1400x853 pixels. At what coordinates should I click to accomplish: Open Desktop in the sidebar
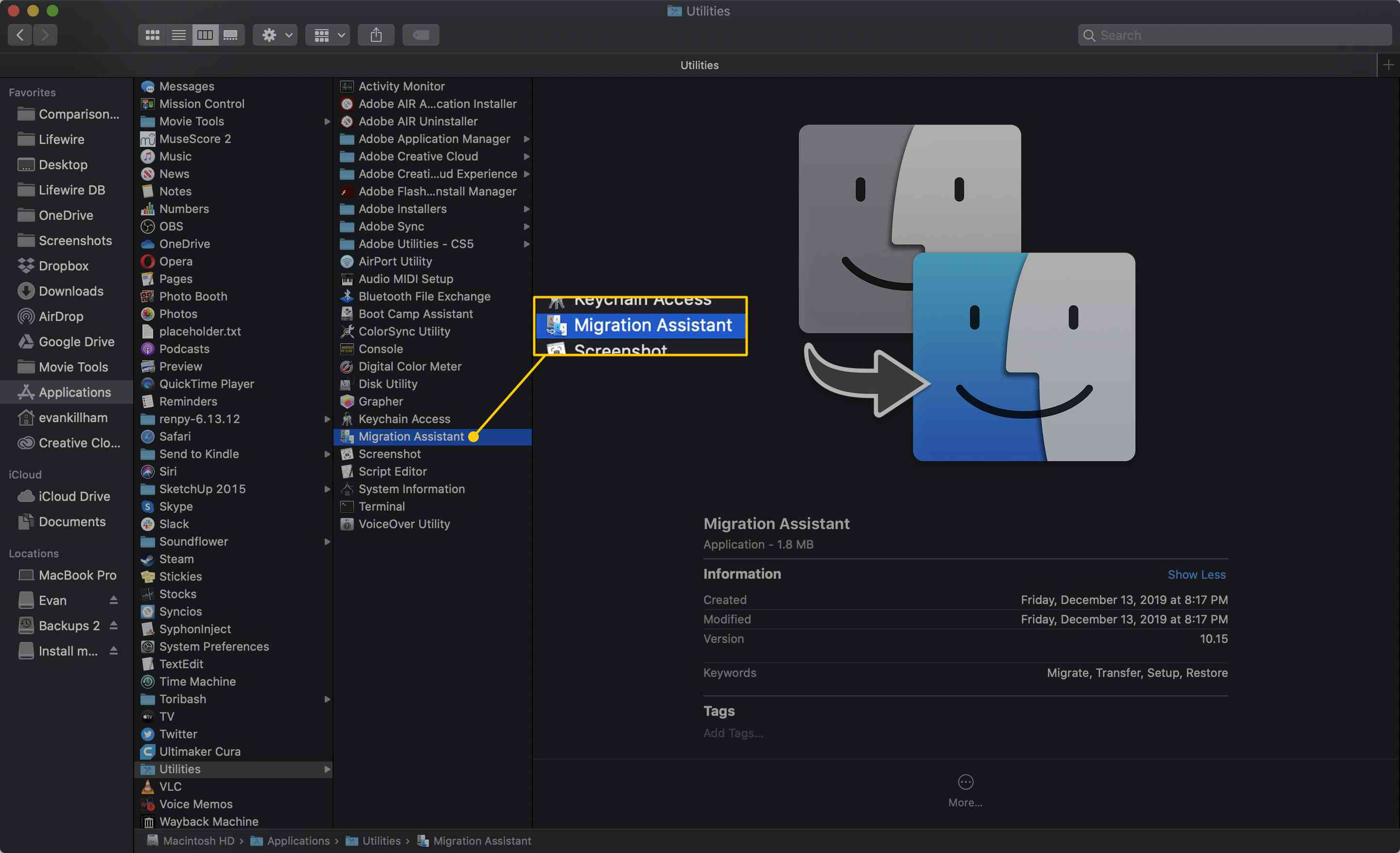[x=67, y=164]
